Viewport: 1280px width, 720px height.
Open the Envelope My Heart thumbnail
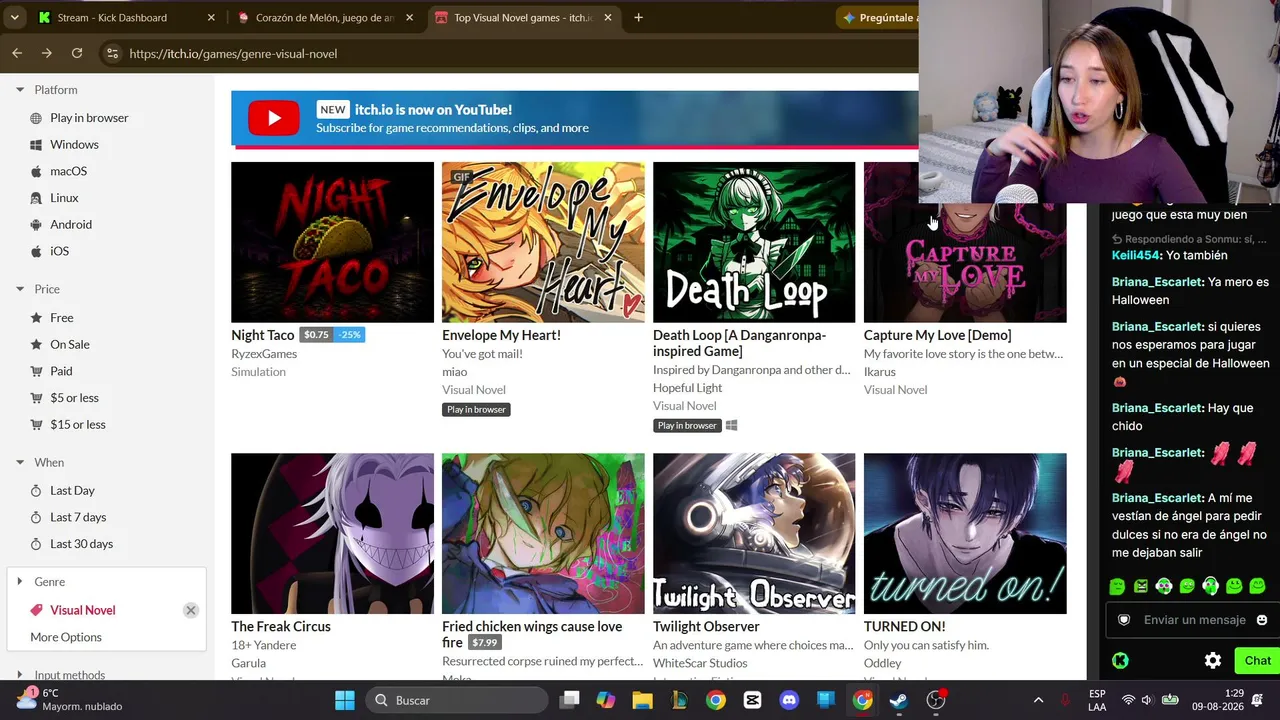(543, 242)
